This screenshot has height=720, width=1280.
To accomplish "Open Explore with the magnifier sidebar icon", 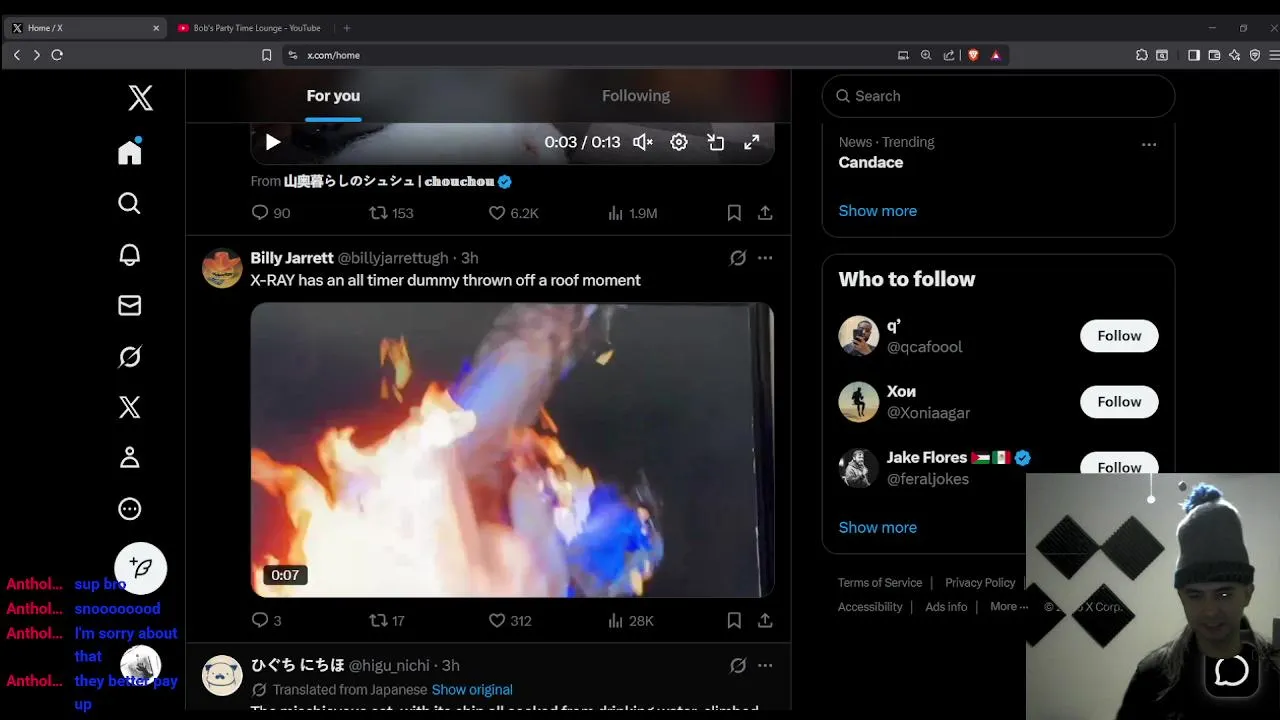I will click(130, 203).
